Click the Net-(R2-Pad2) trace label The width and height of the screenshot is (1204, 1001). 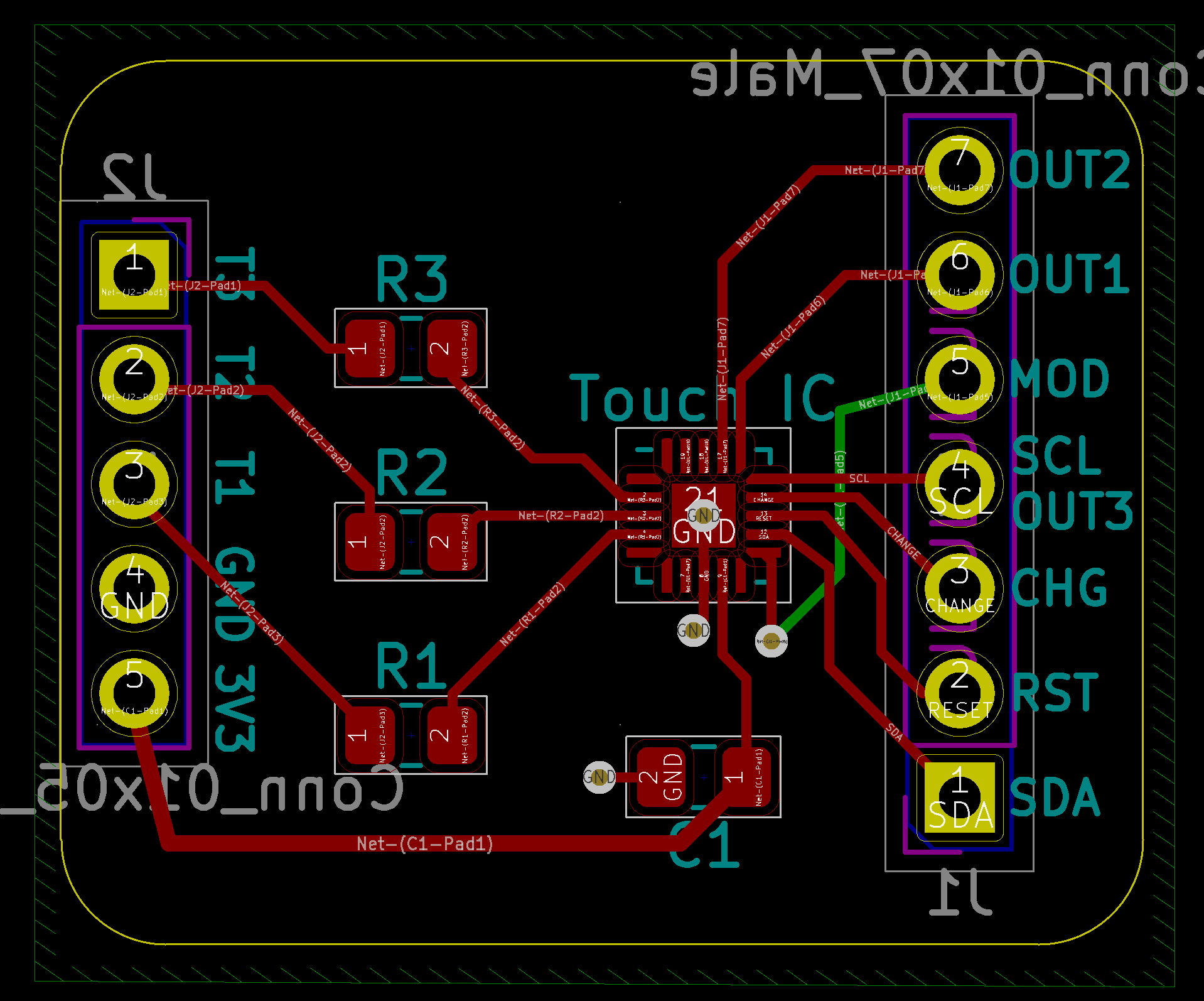pyautogui.click(x=561, y=516)
